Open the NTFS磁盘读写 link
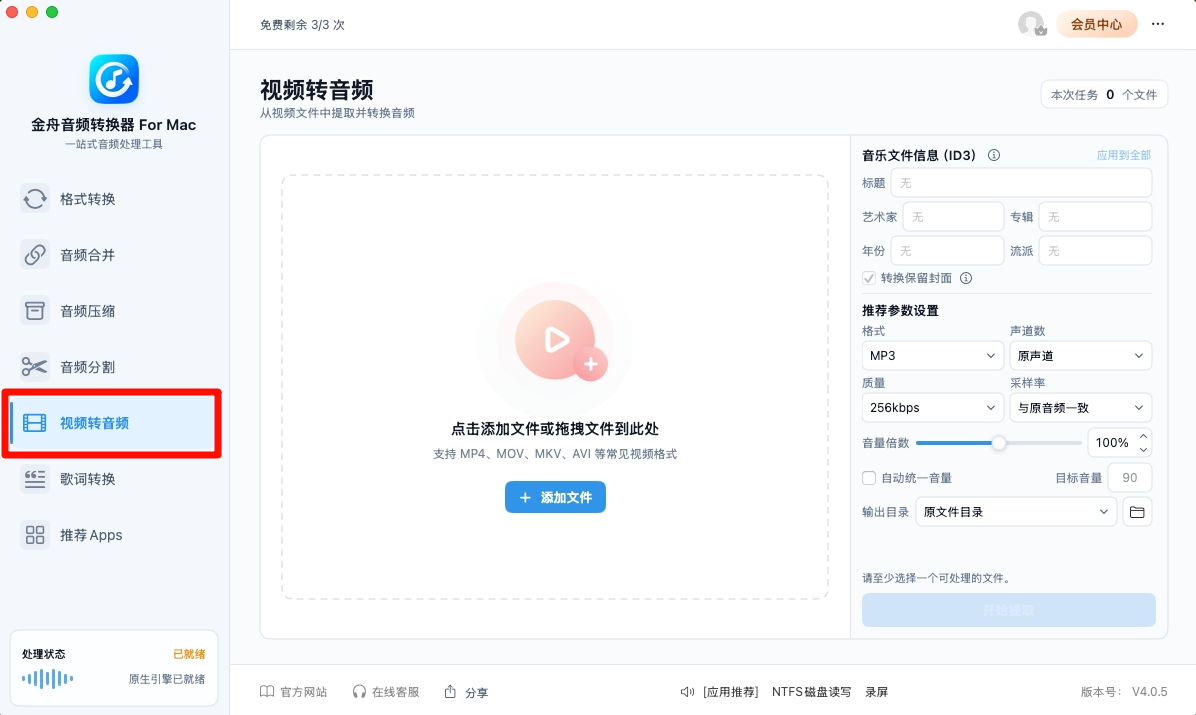The image size is (1196, 715). coord(811,691)
